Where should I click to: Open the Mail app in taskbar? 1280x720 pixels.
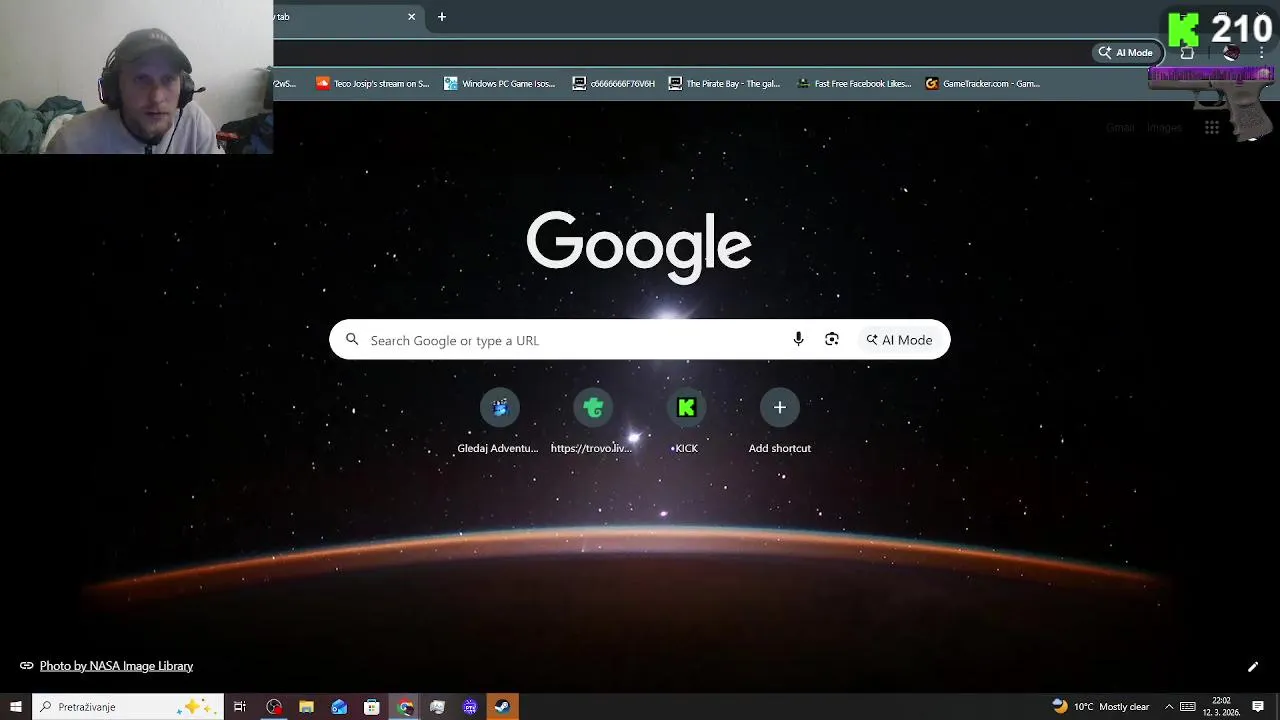coord(339,707)
